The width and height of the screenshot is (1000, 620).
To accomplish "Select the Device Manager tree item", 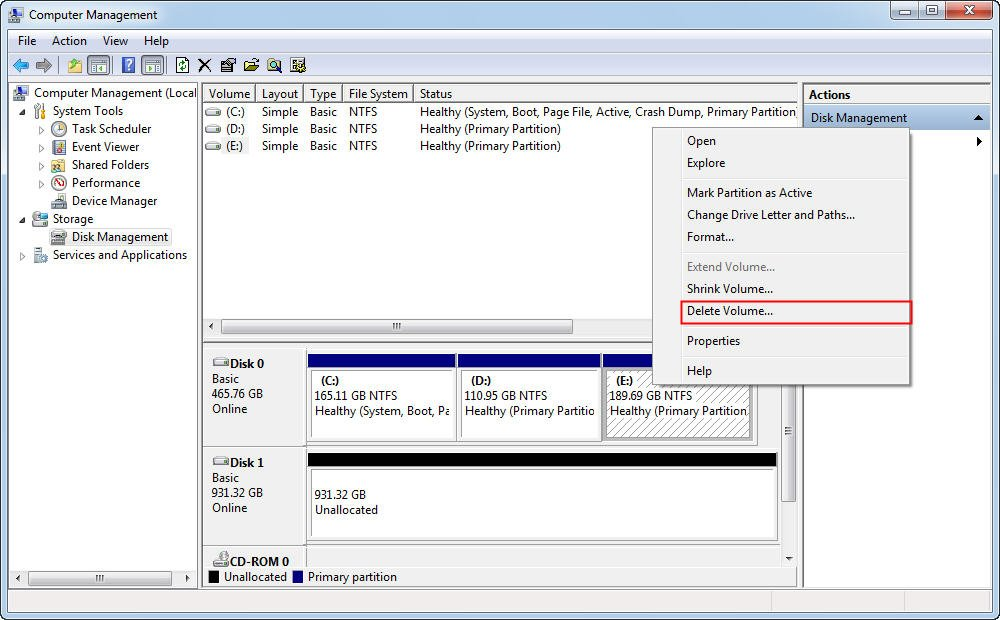I will tap(113, 200).
